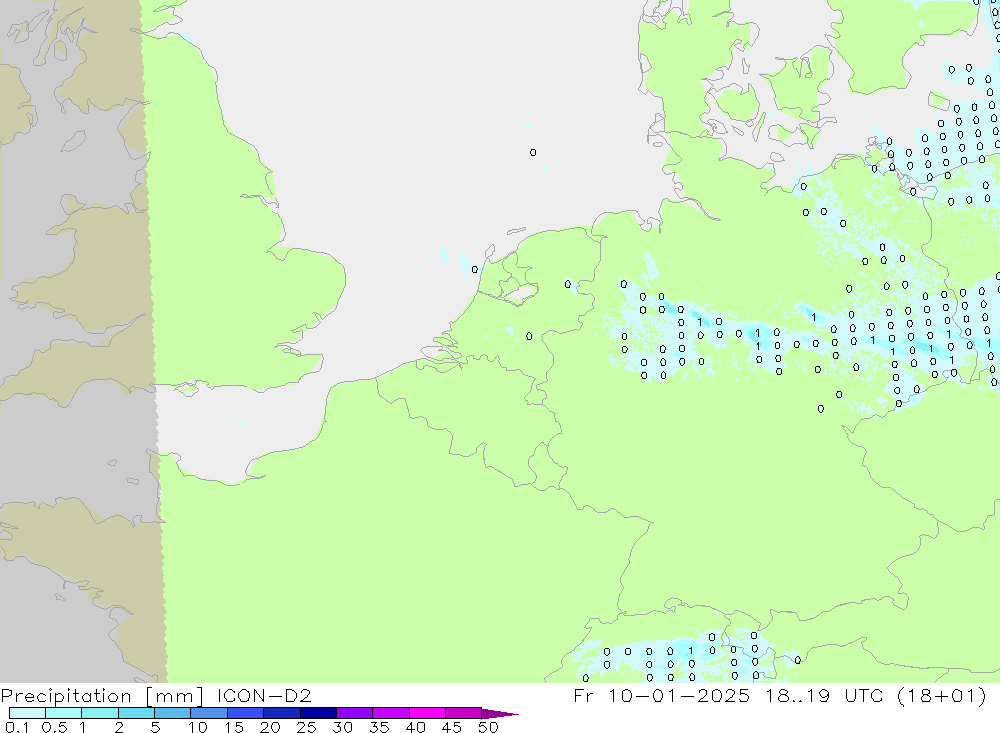Click the date '10-01-2025'

click(679, 695)
